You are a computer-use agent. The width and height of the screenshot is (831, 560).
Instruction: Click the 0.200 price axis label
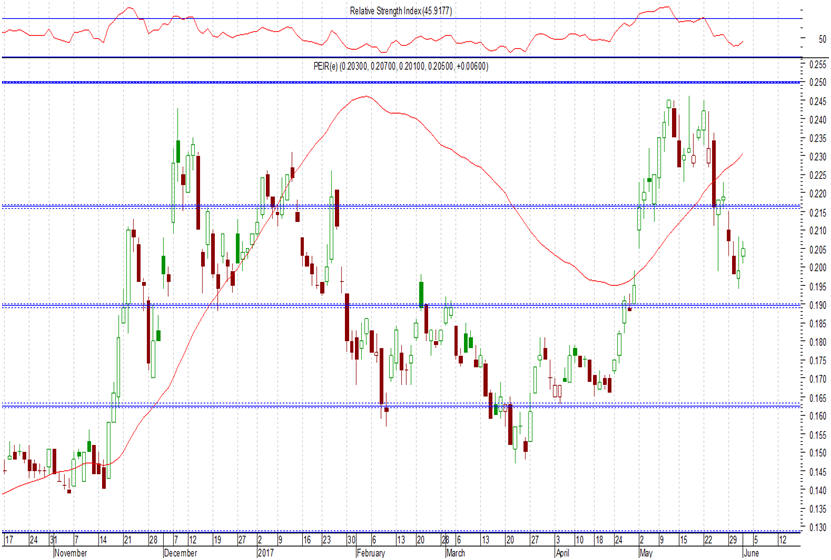pos(818,268)
